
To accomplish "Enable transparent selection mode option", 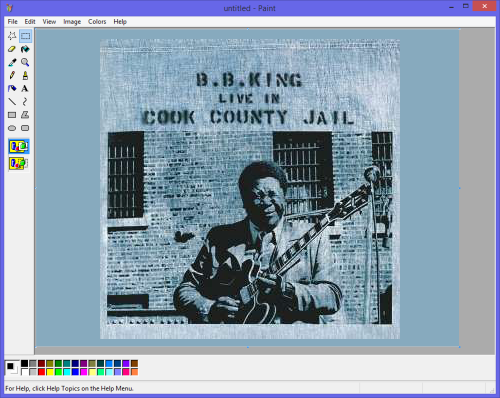I will tap(19, 163).
